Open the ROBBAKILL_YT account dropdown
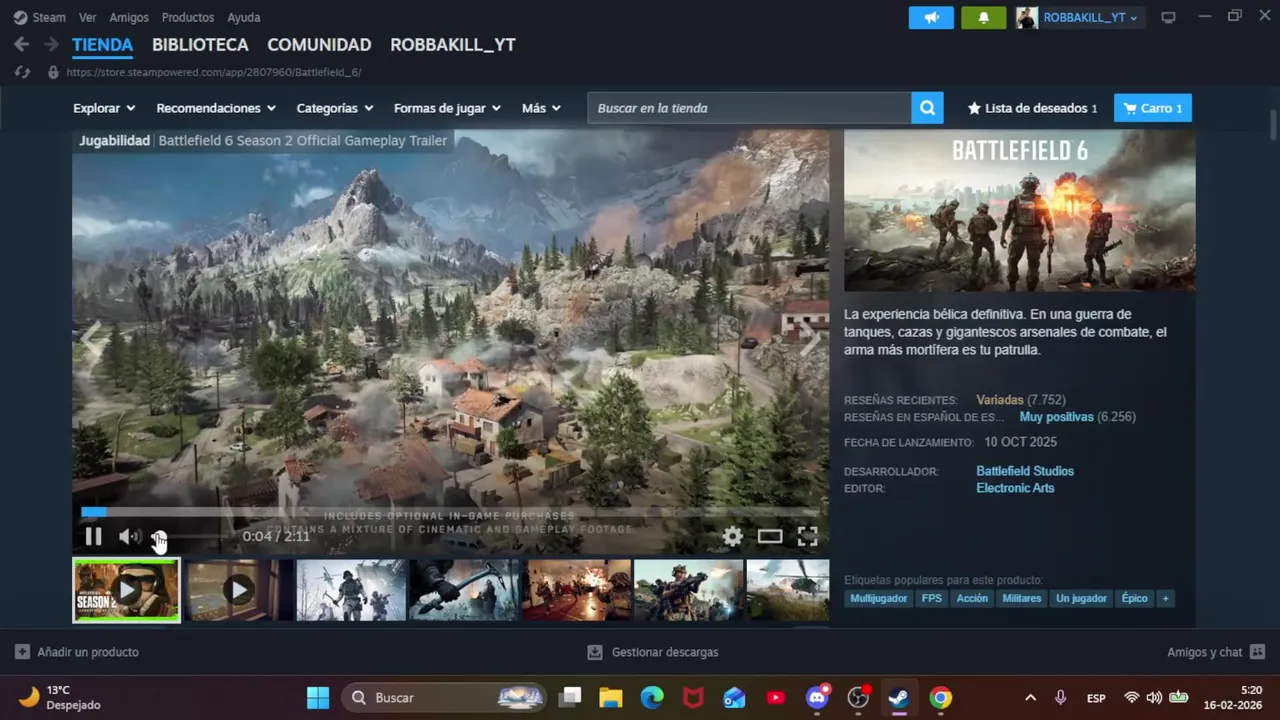Viewport: 1280px width, 720px height. click(x=1090, y=17)
